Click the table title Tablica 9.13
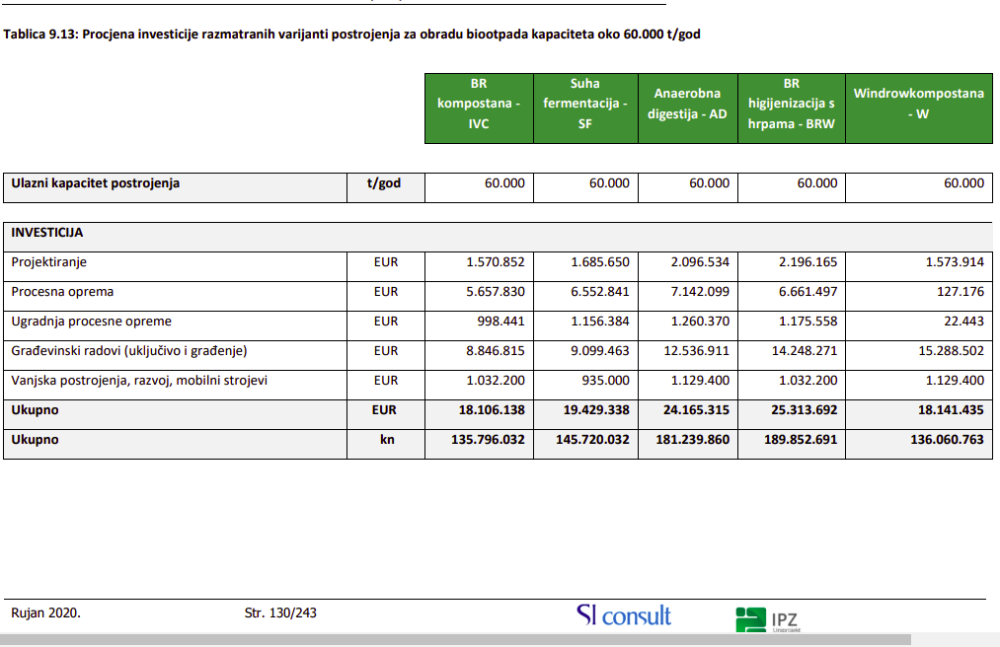 [352, 34]
